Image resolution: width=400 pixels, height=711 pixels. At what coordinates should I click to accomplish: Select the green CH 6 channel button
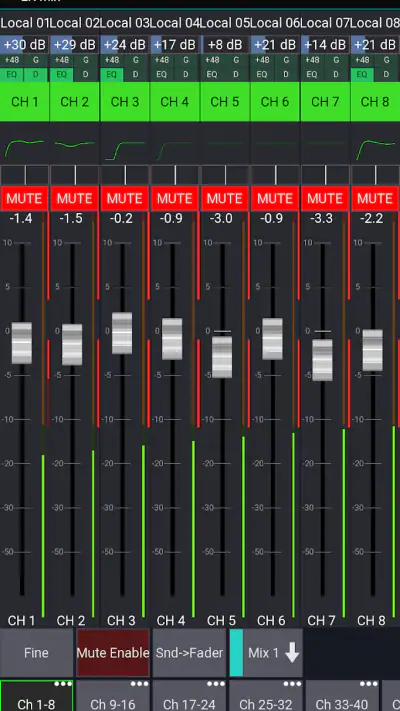click(275, 102)
